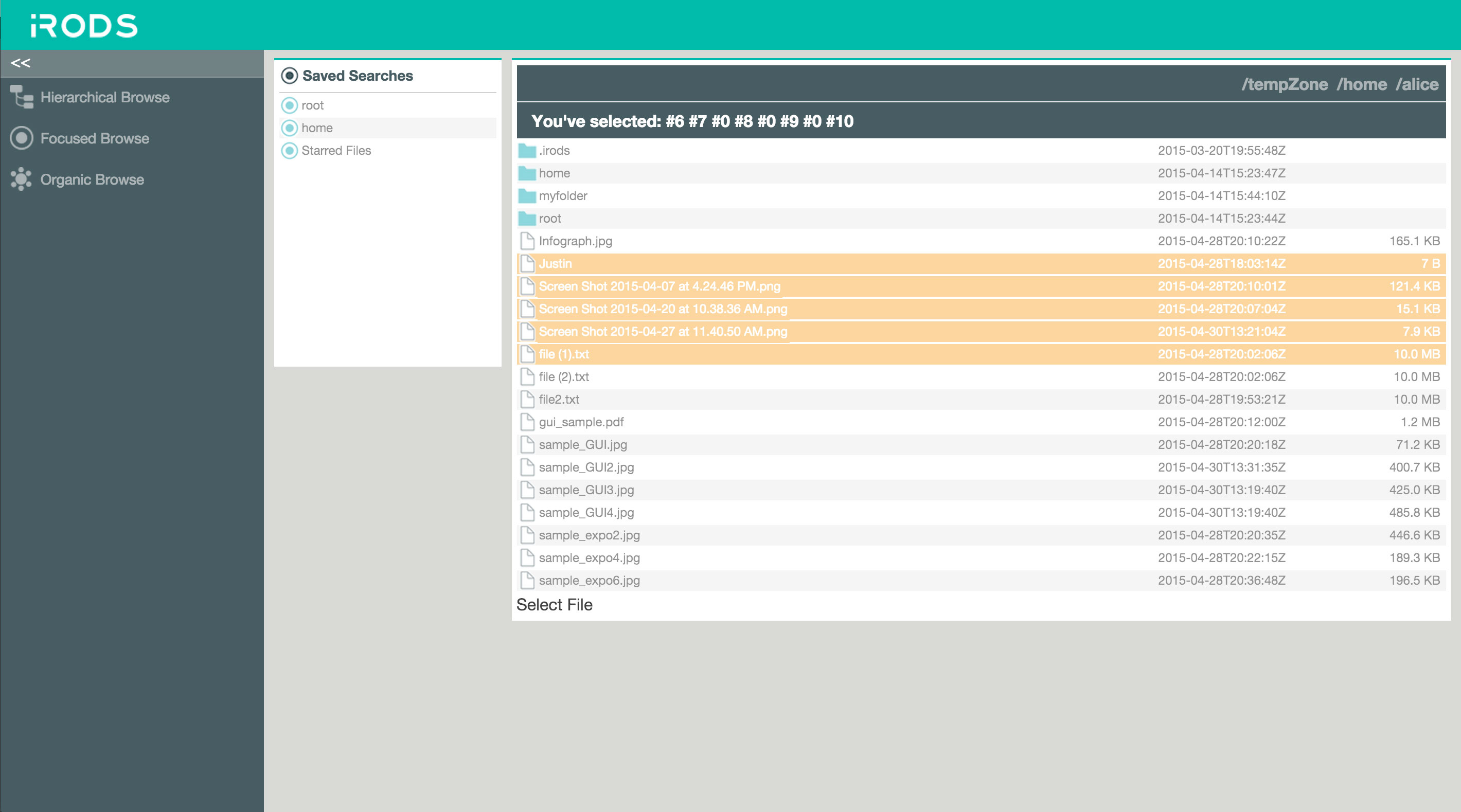Viewport: 1461px width, 812px height.
Task: Deselect 'Screen Shot 2015-04-27 at 11.40.50 AM.png'
Action: (x=663, y=332)
